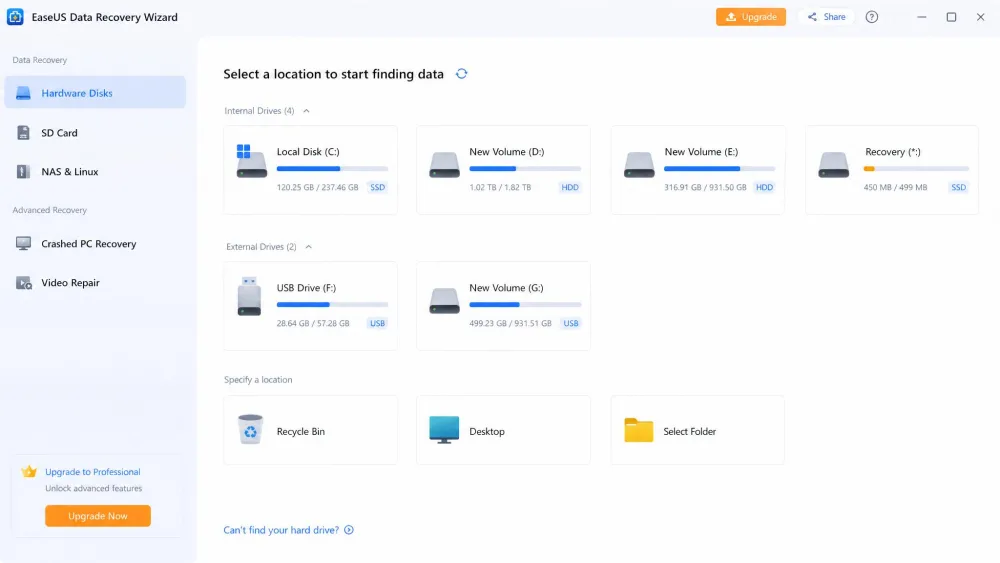Click the Local Disk (C:) Windows drive icon

[x=251, y=161]
